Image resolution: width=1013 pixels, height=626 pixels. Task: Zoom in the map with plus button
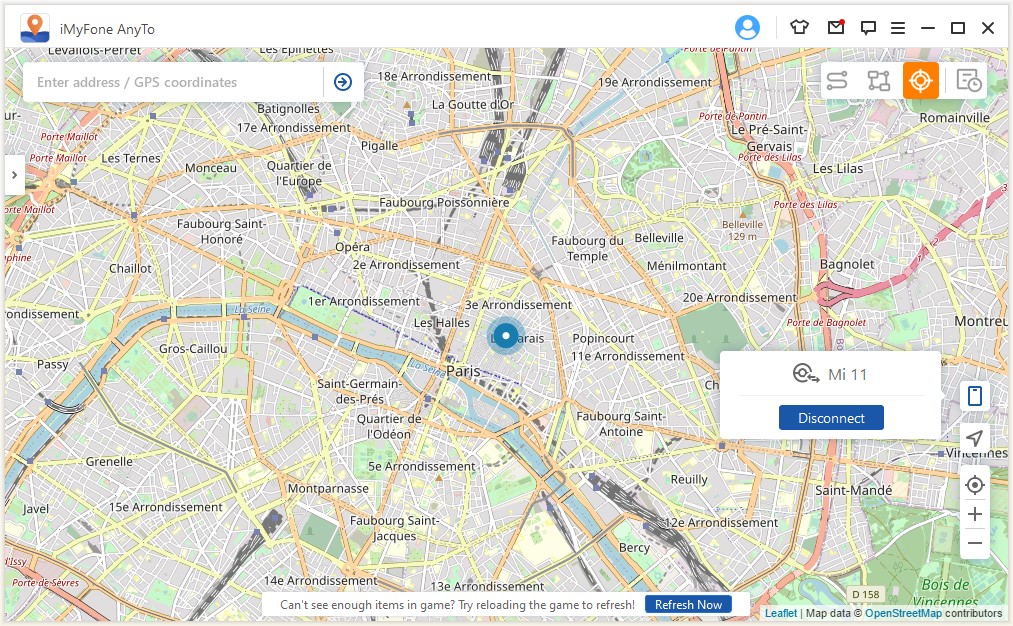(975, 514)
